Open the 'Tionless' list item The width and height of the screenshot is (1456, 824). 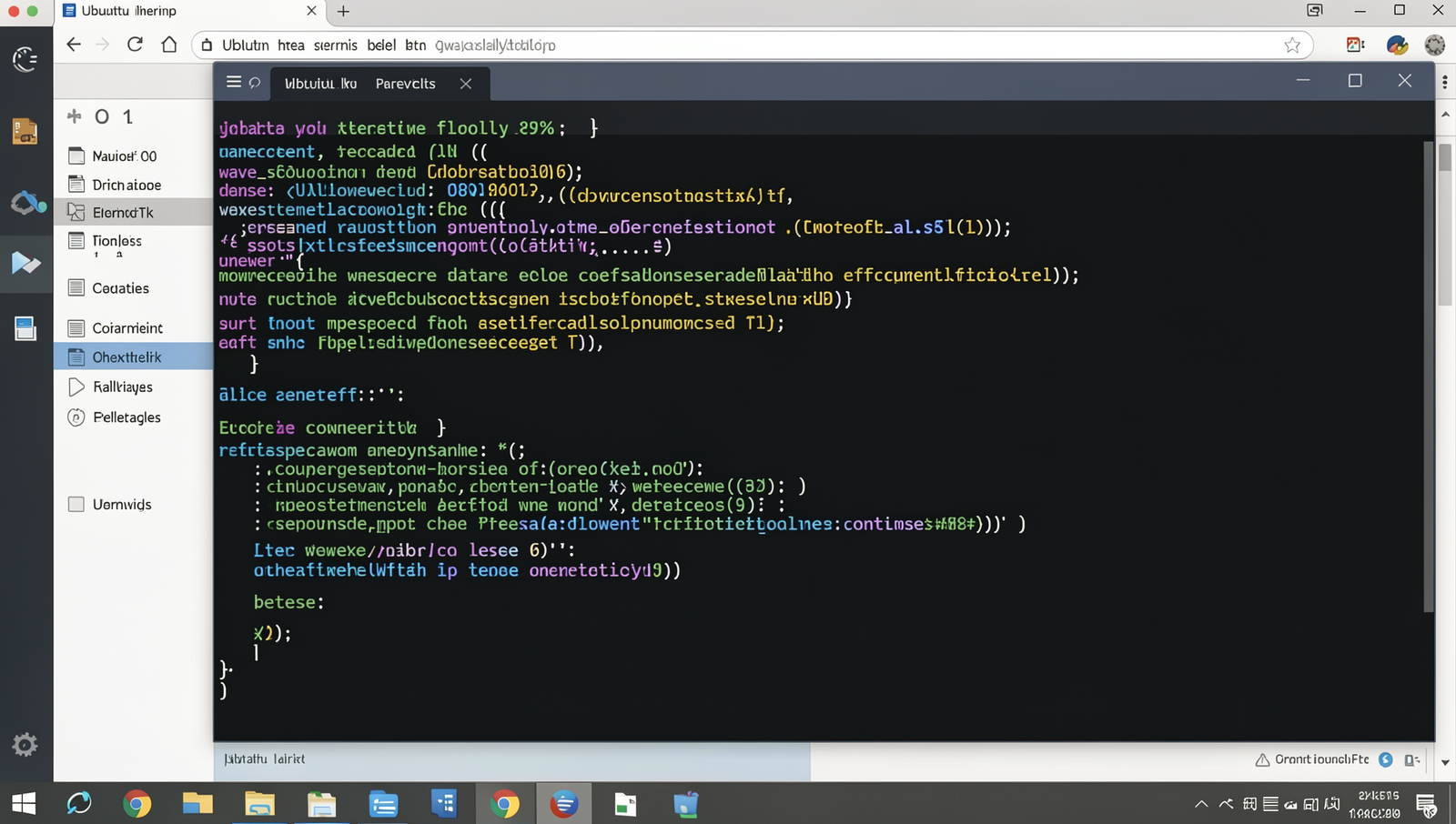coord(134,240)
